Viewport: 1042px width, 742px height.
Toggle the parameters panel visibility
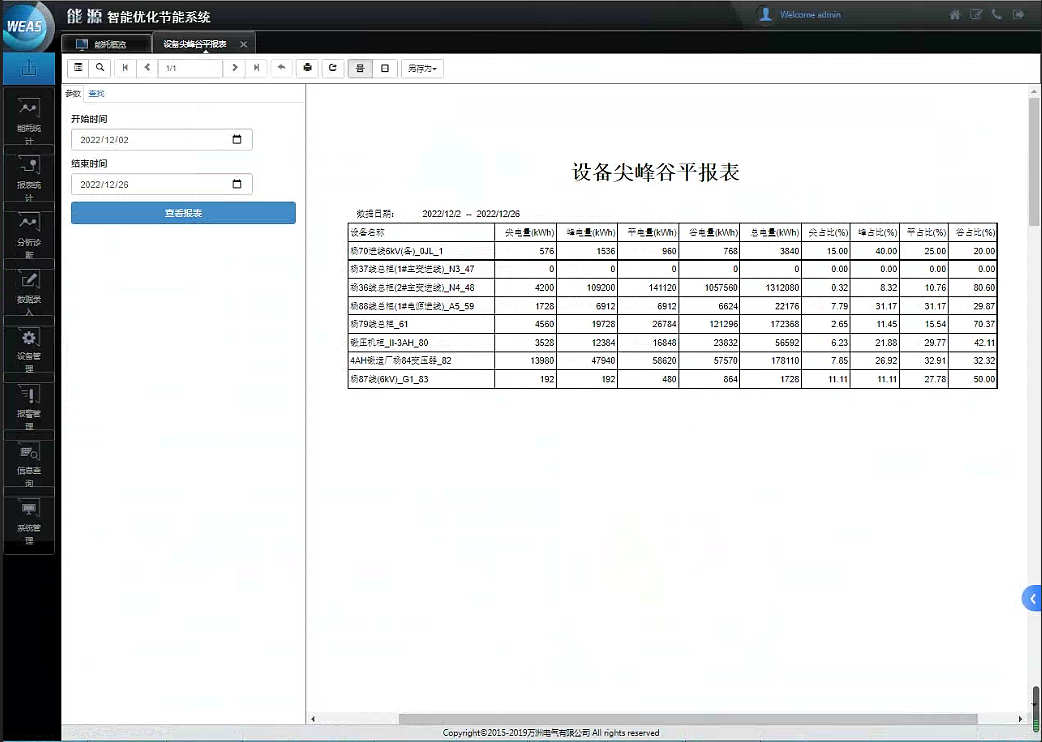79,68
